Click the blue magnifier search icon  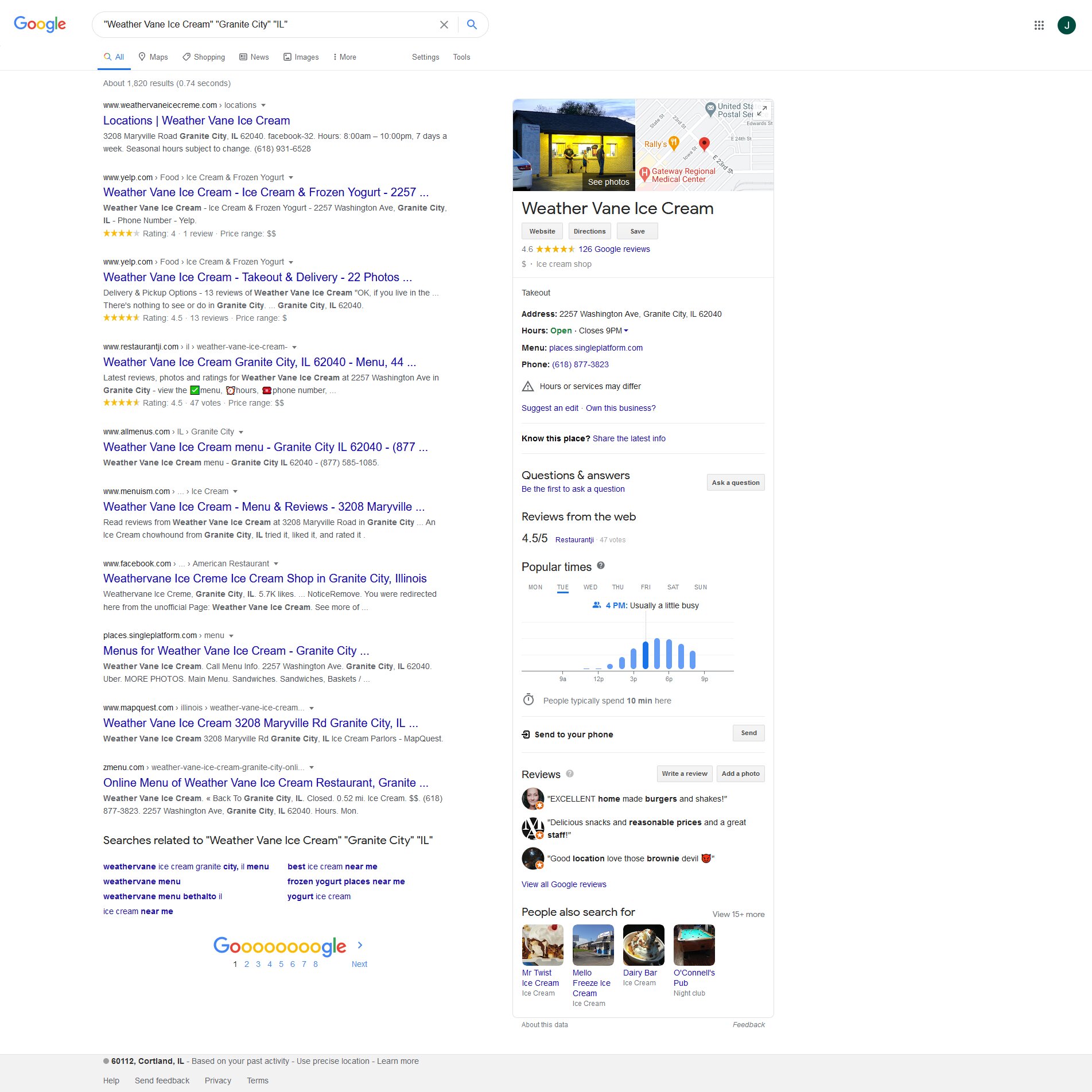pyautogui.click(x=472, y=25)
